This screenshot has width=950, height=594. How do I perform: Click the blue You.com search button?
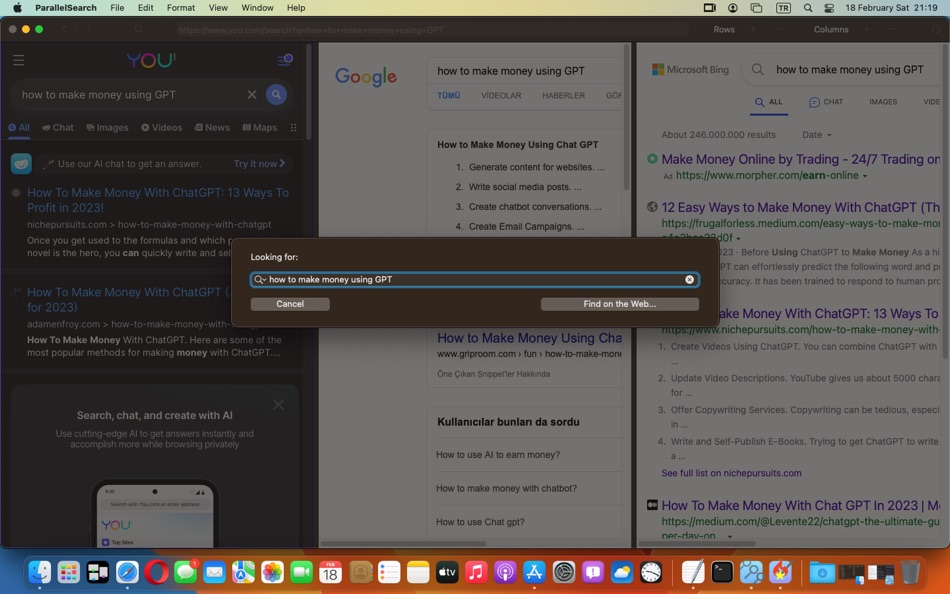point(276,95)
